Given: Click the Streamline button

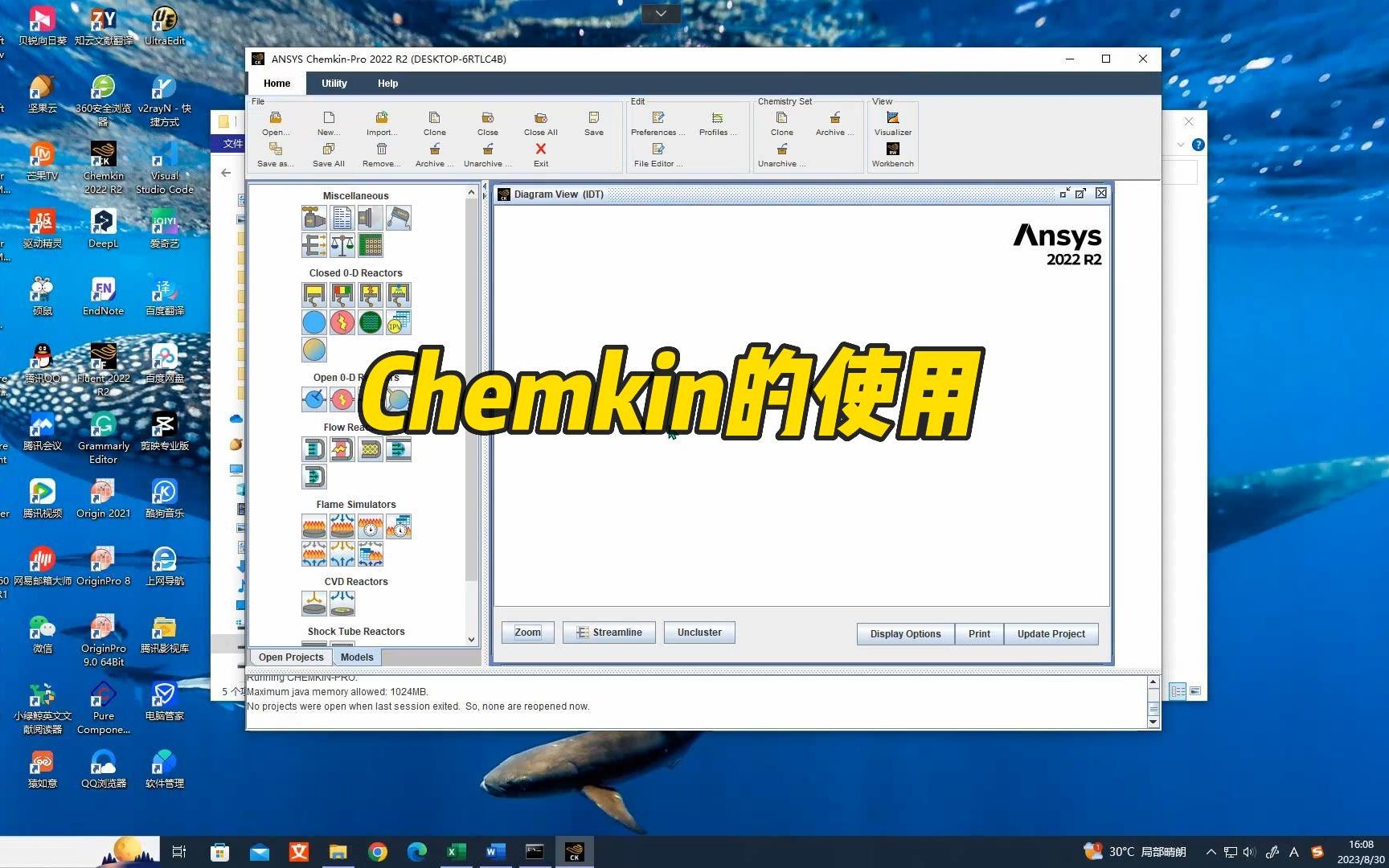Looking at the screenshot, I should (609, 633).
